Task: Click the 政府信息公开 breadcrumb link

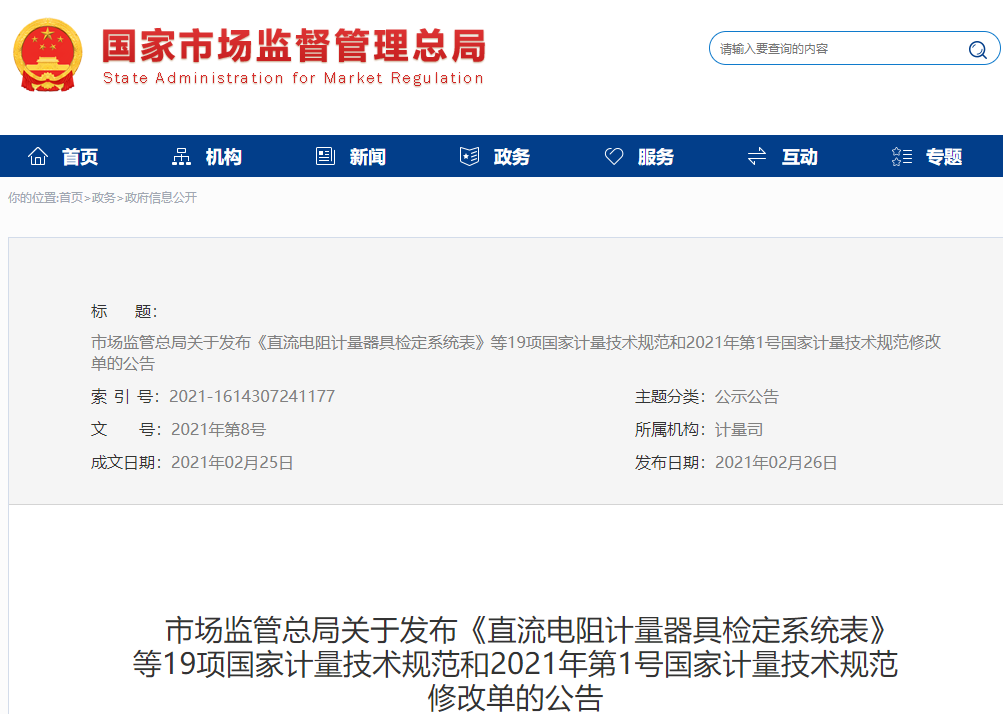Action: coord(160,198)
